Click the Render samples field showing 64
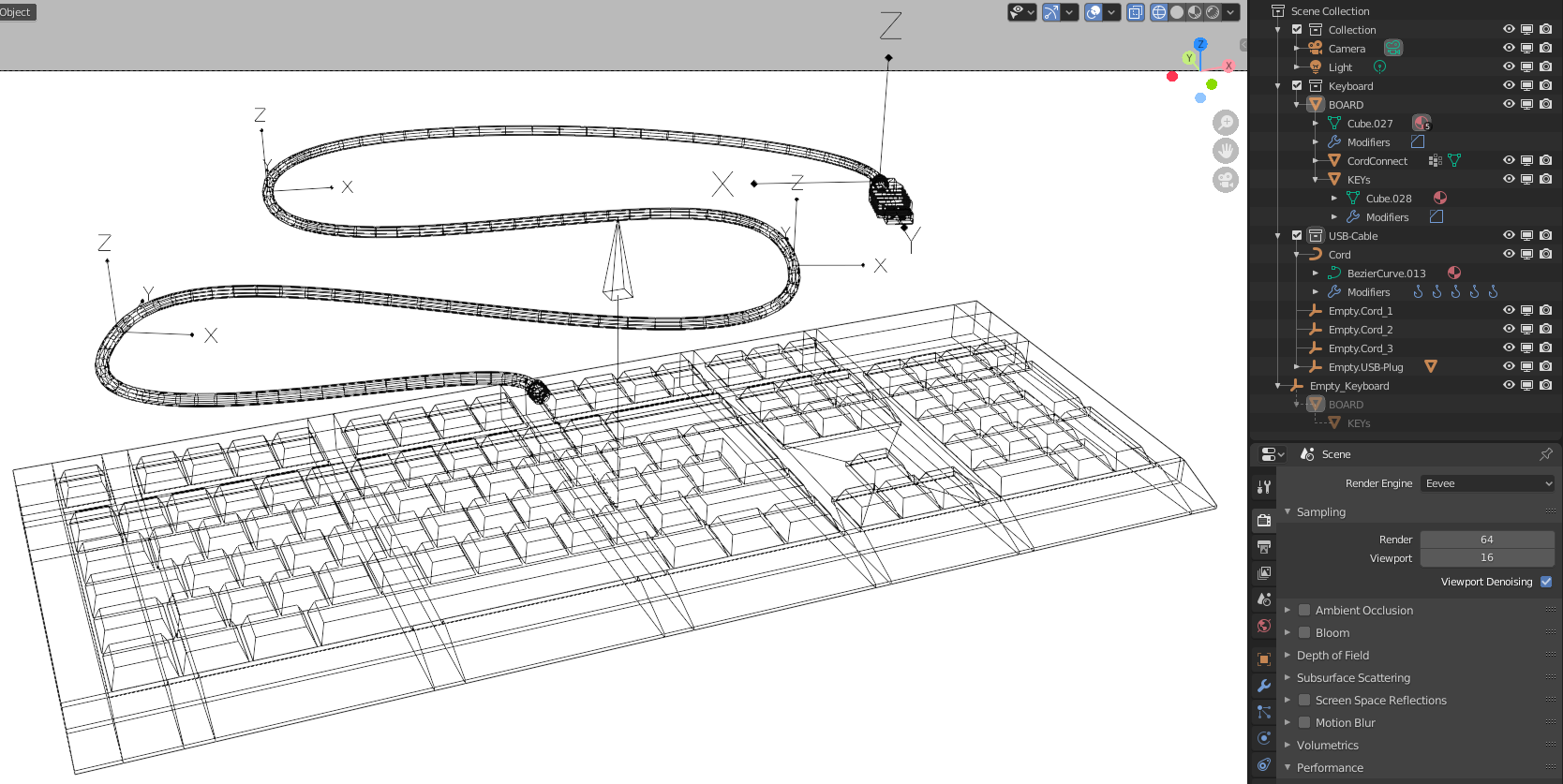The image size is (1563, 784). coord(1486,540)
